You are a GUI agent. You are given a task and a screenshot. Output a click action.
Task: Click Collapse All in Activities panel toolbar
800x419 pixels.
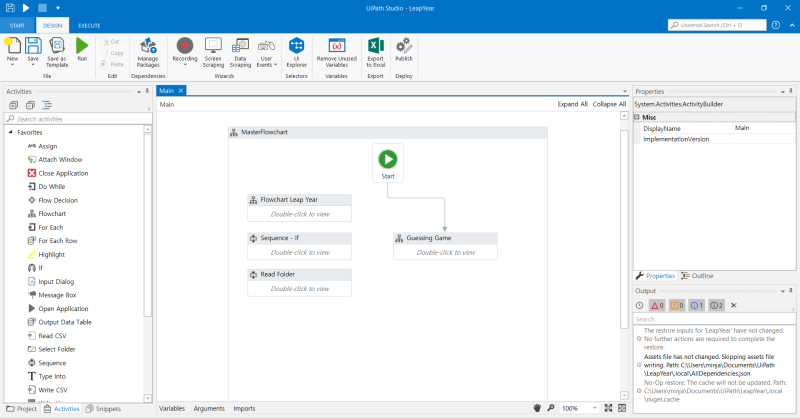pyautogui.click(x=30, y=105)
